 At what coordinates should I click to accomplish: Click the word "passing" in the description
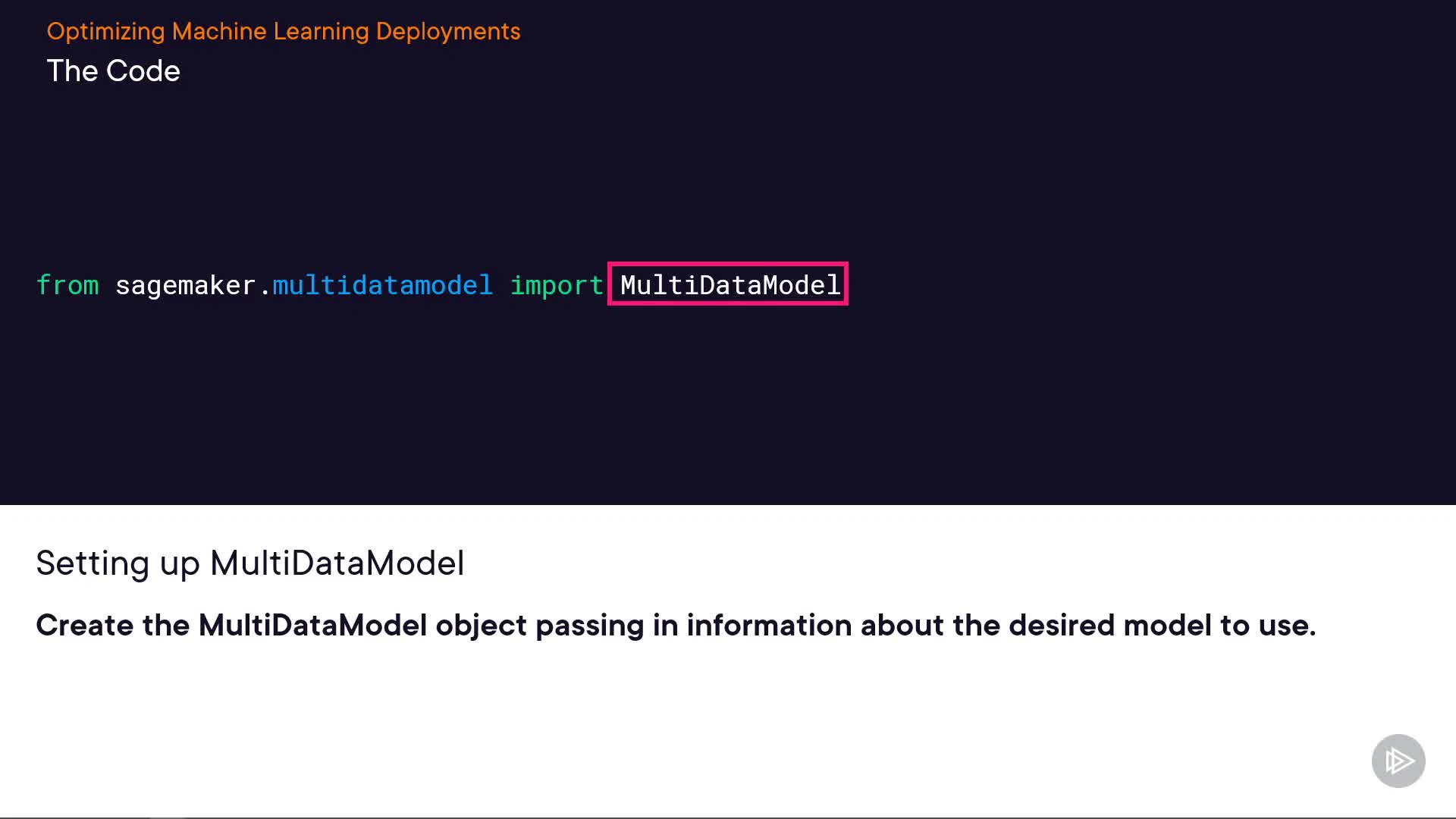click(589, 626)
